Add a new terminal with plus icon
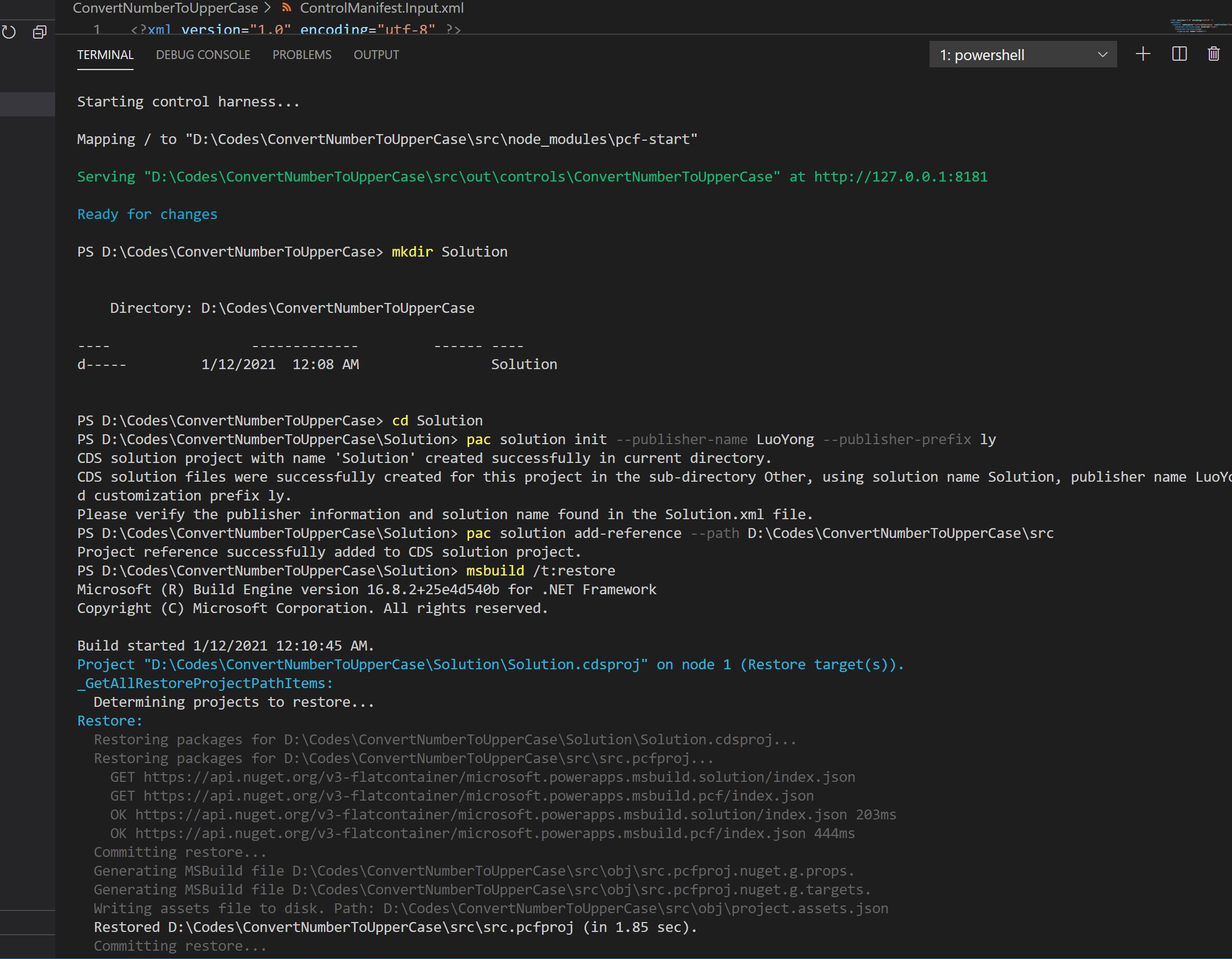 [1143, 54]
